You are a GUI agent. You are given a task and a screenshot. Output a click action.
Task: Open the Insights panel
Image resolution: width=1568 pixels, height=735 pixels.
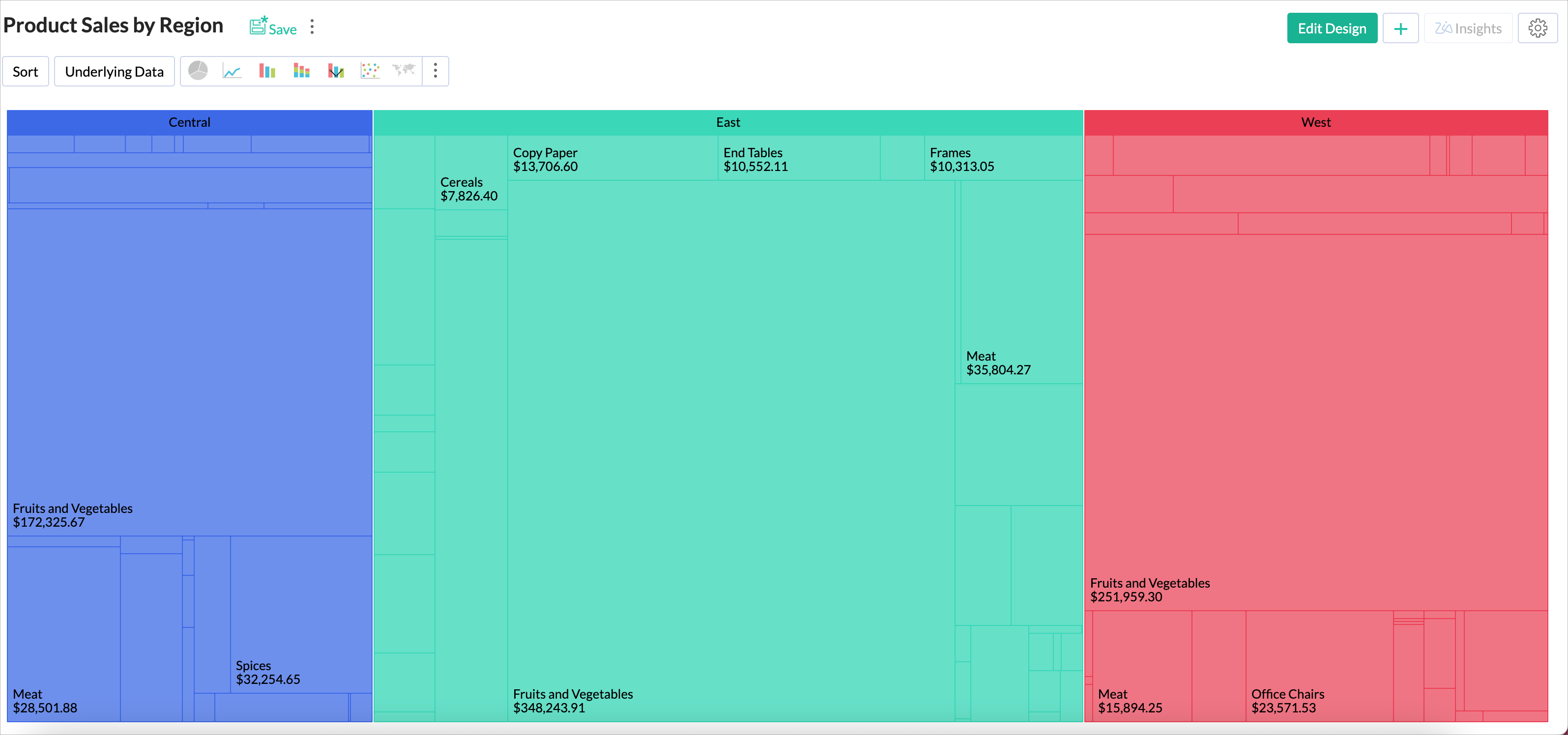(1468, 28)
